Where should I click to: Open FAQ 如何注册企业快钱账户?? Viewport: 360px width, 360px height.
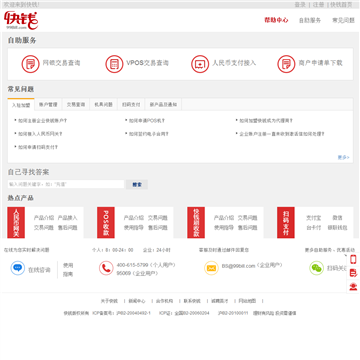coord(42,121)
